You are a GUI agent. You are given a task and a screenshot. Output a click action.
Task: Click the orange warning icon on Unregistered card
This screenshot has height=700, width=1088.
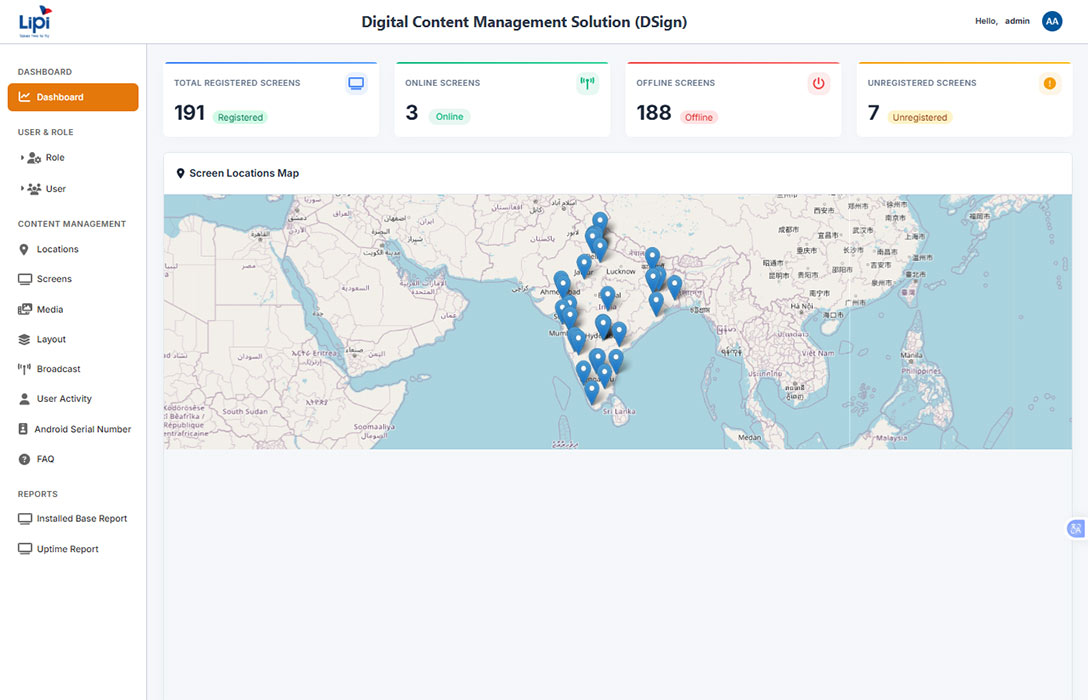click(1050, 83)
